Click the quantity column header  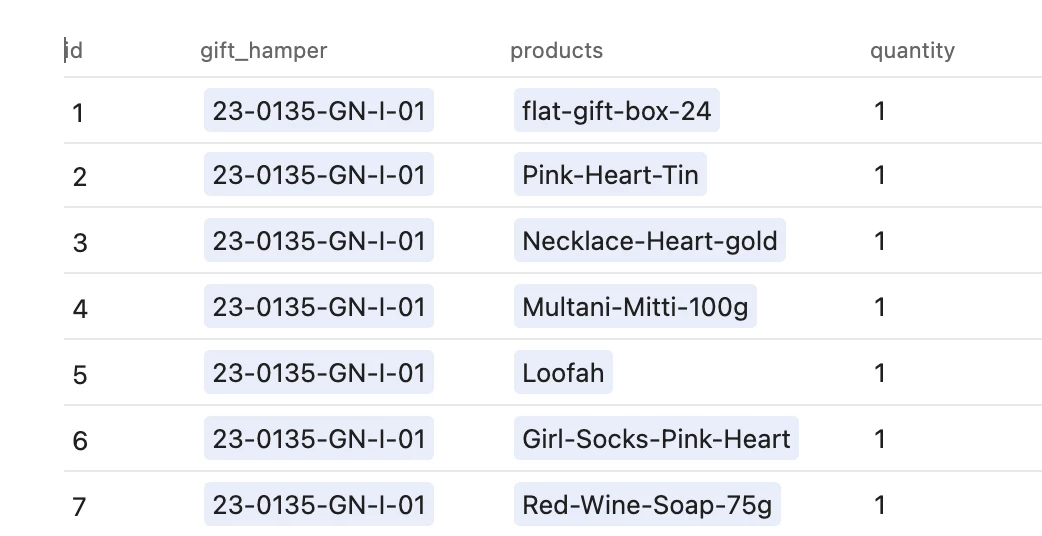912,51
